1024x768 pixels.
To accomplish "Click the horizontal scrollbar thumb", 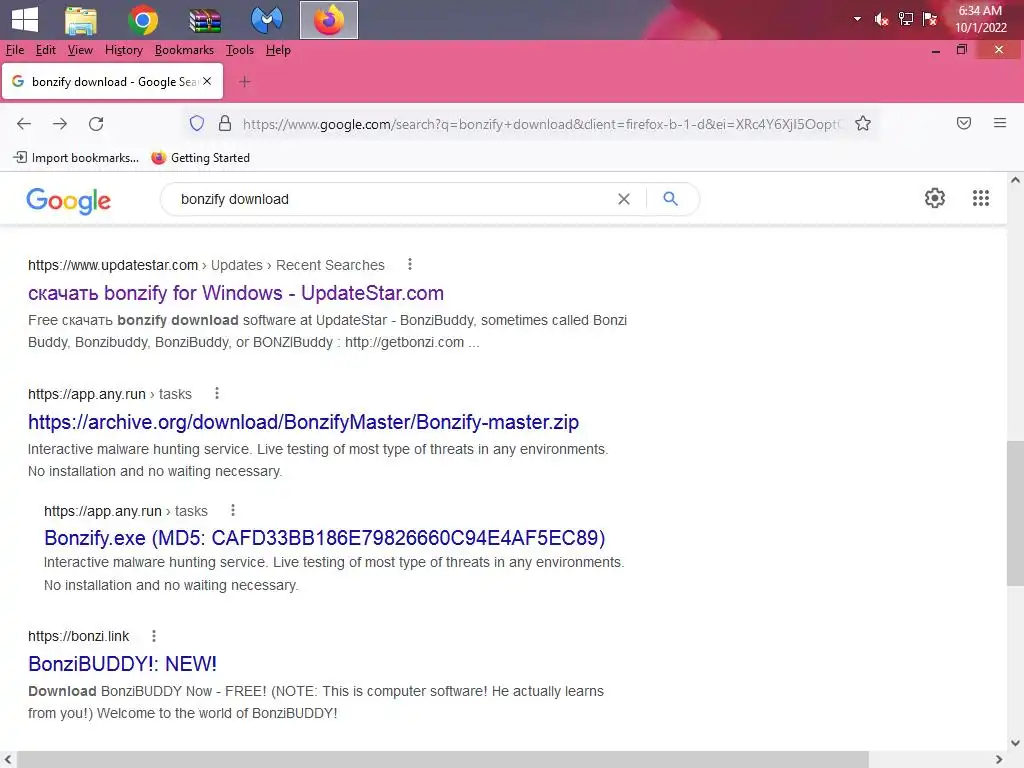I will (443, 760).
